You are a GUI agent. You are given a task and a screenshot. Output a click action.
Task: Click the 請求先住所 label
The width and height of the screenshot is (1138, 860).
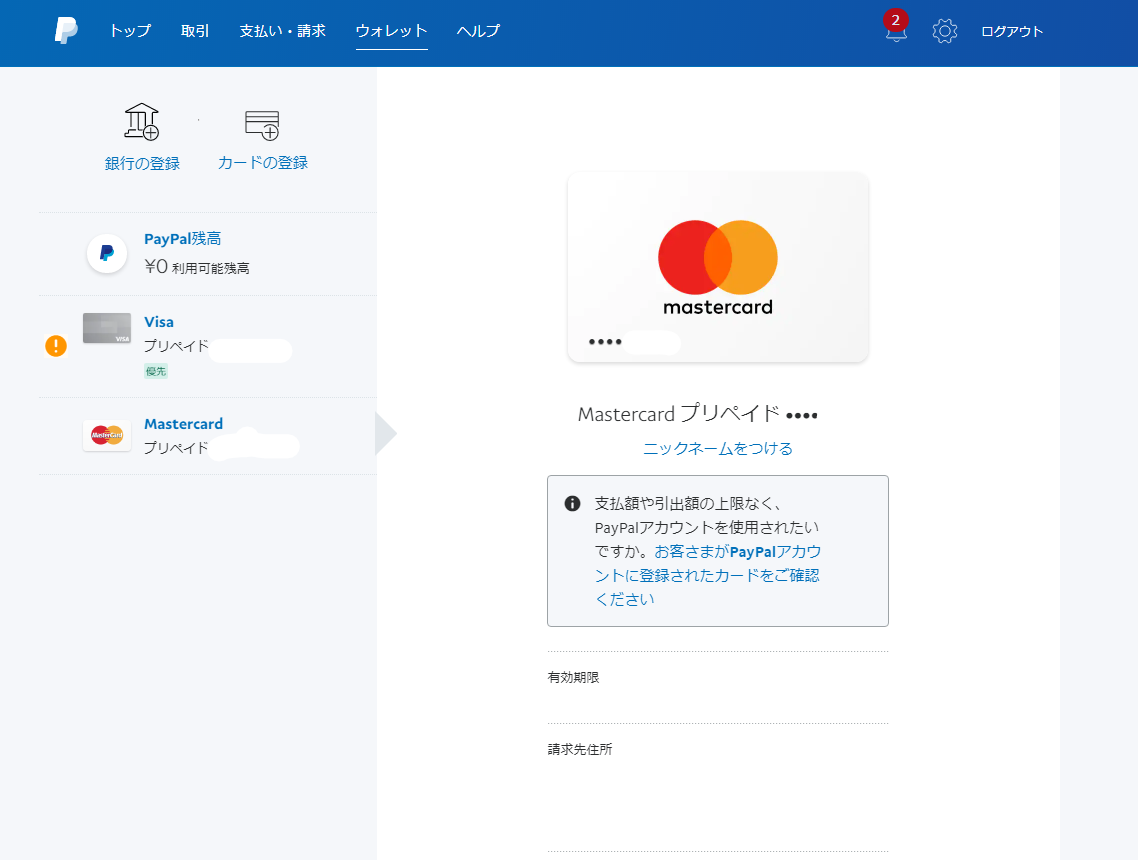click(580, 749)
